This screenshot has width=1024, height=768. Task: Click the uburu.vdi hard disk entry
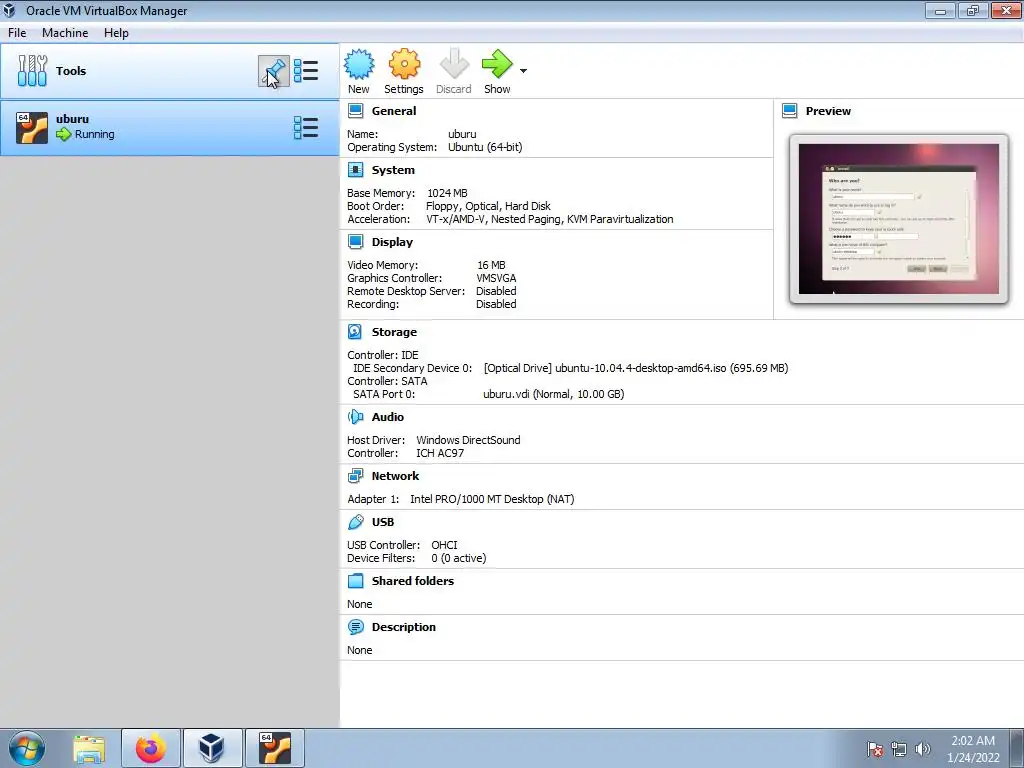[x=554, y=394]
